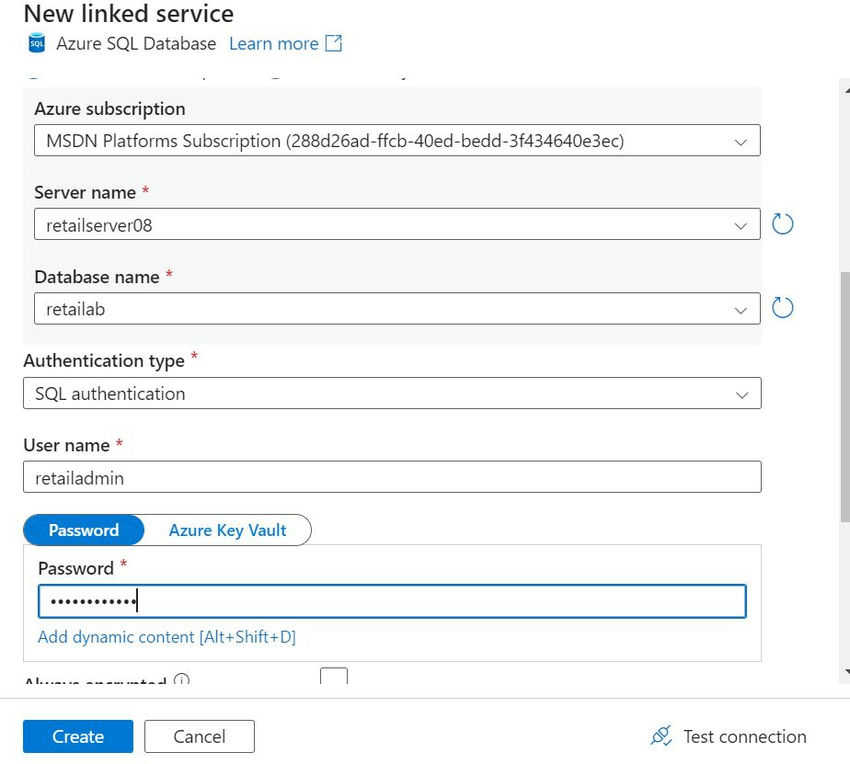Click the Azure SQL Database icon
This screenshot has width=850, height=764.
coord(37,44)
